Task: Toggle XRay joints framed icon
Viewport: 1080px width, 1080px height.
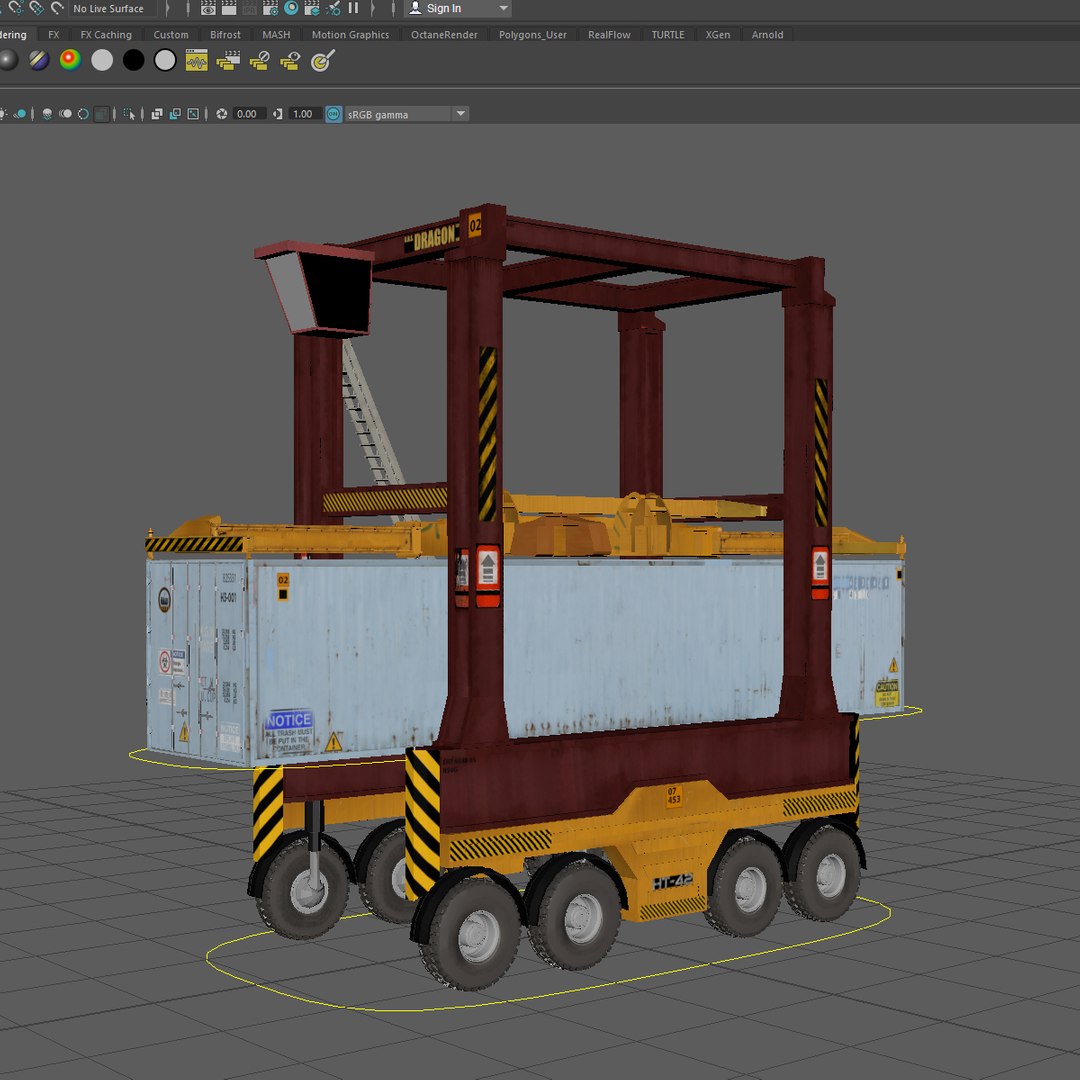Action: pos(194,114)
